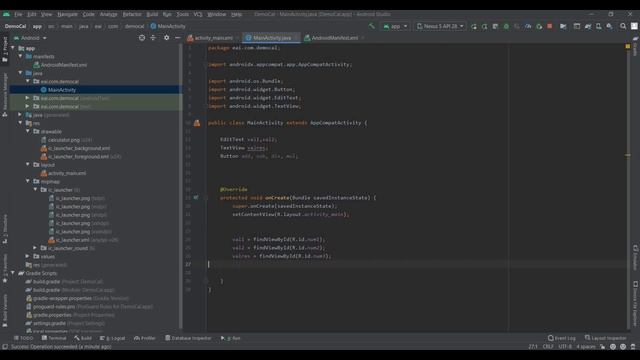Close the MainActivity.java tab
640x360 pixels.
point(296,38)
